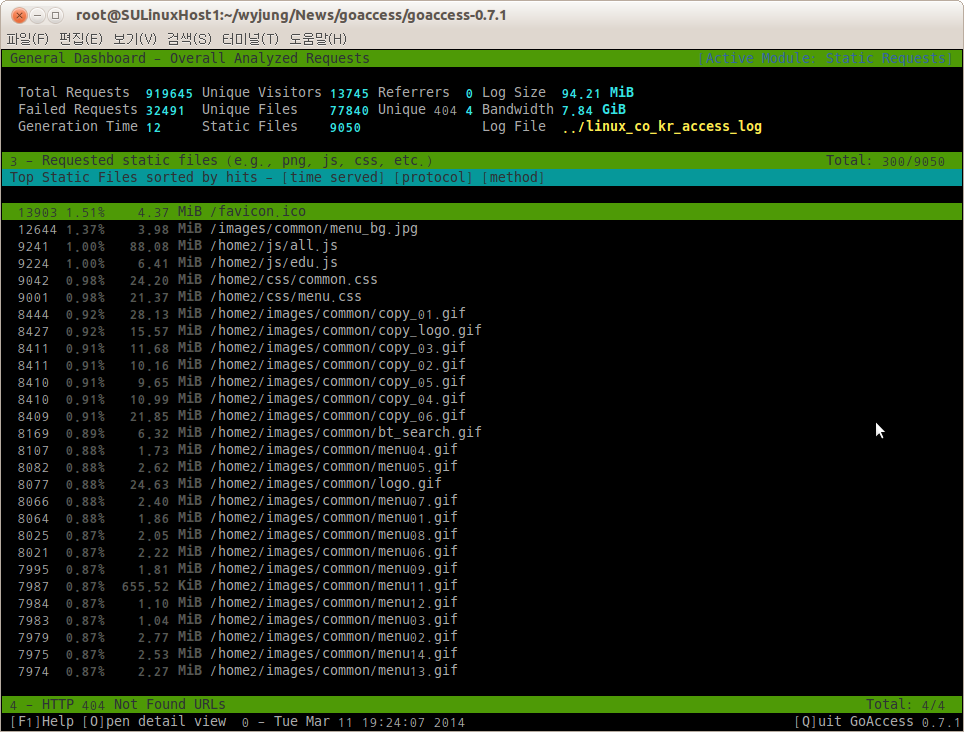This screenshot has width=964, height=732.
Task: Select the copy_01.gif row
Action: point(482,313)
